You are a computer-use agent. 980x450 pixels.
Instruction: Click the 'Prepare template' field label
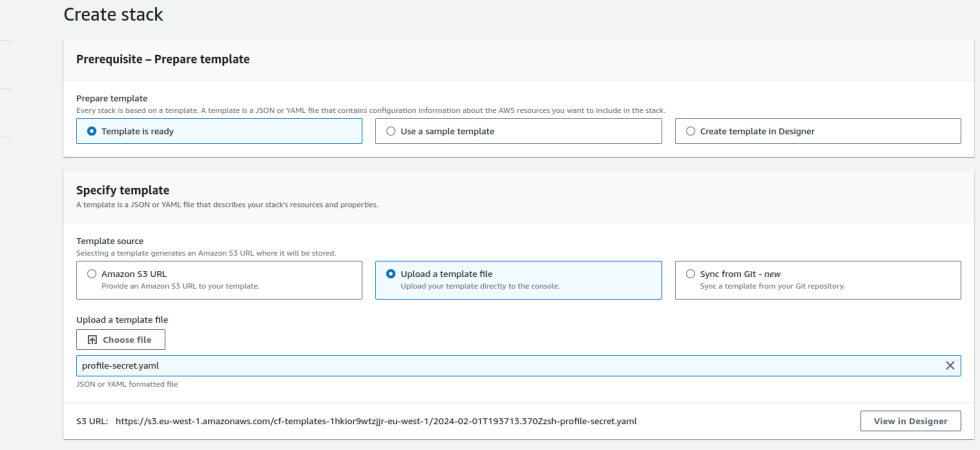[112, 98]
